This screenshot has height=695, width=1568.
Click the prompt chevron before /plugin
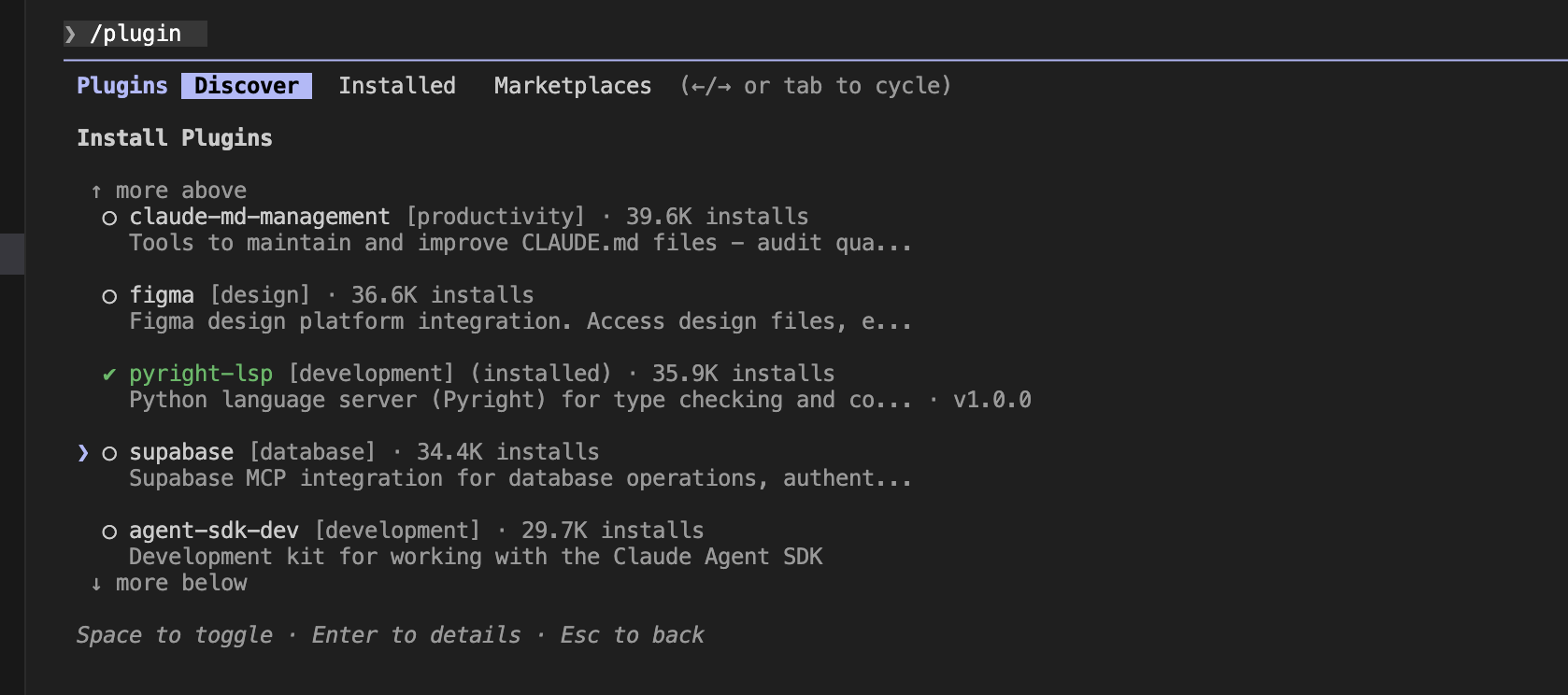pyautogui.click(x=70, y=35)
